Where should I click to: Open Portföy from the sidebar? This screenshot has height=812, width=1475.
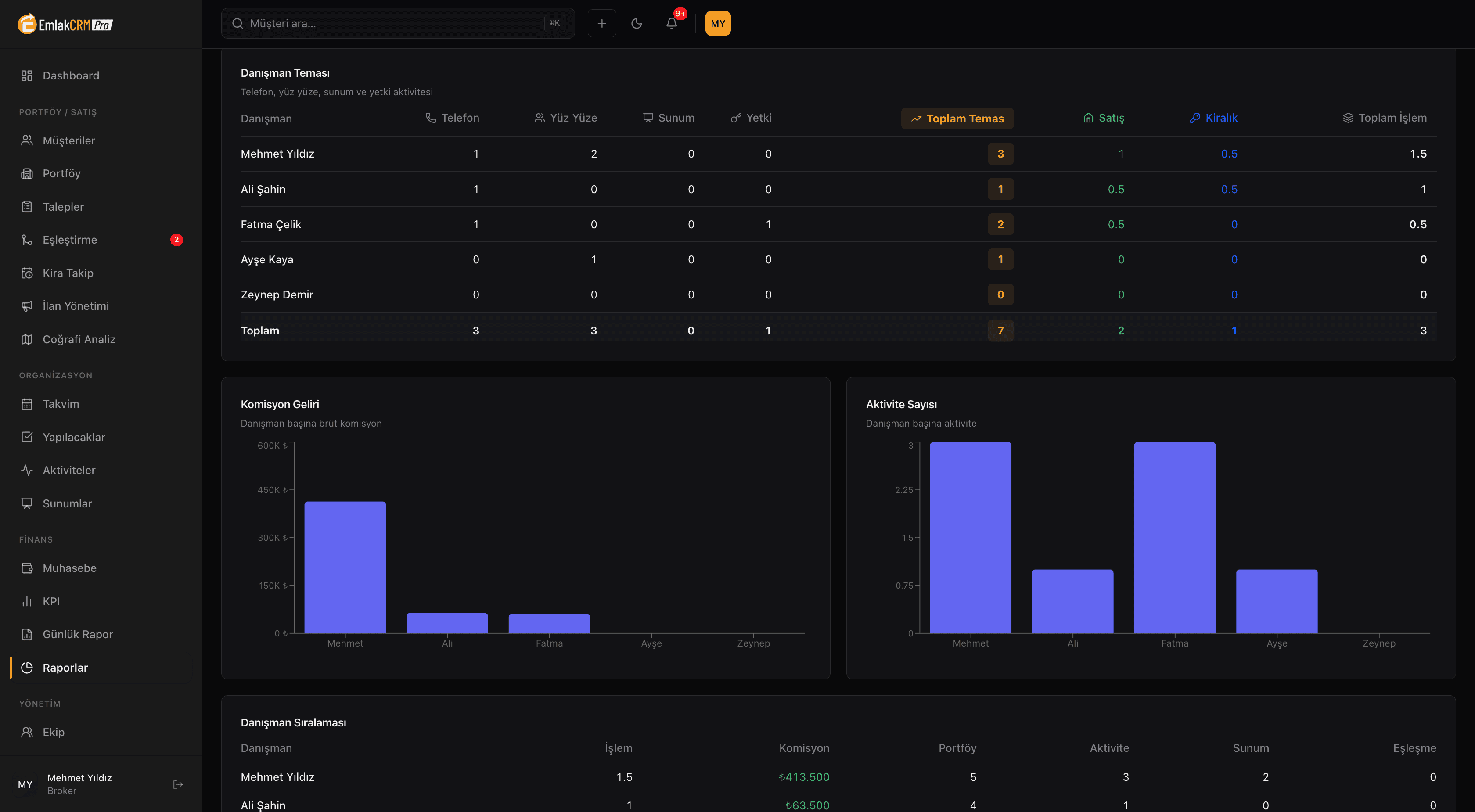click(x=101, y=173)
